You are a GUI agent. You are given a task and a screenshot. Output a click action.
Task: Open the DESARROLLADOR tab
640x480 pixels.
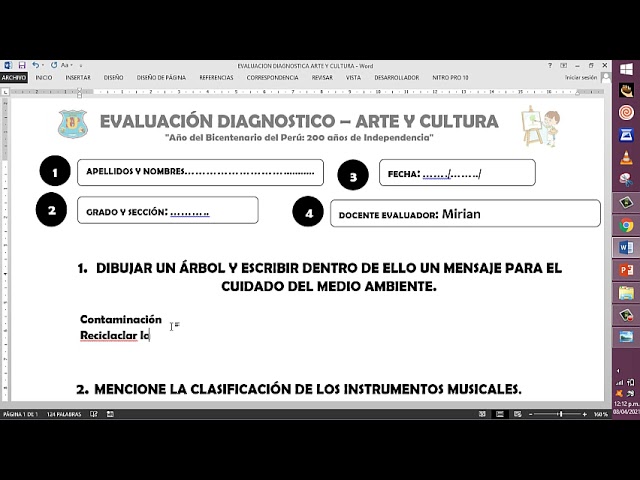point(397,78)
